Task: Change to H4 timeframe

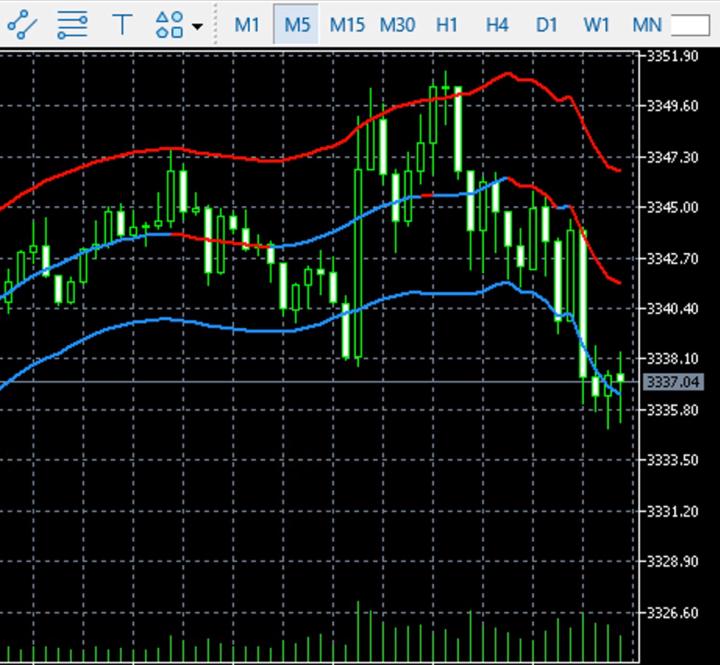Action: coord(497,24)
